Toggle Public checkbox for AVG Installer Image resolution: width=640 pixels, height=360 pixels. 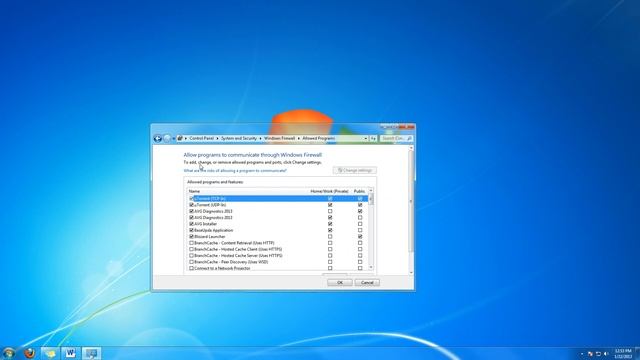tap(360, 224)
